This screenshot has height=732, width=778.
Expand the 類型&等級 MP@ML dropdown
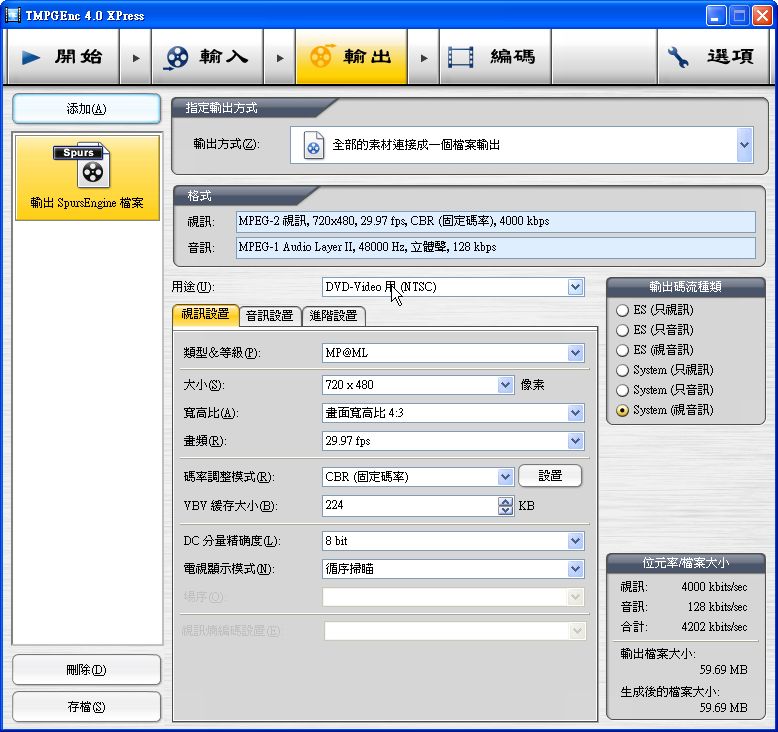click(x=575, y=353)
